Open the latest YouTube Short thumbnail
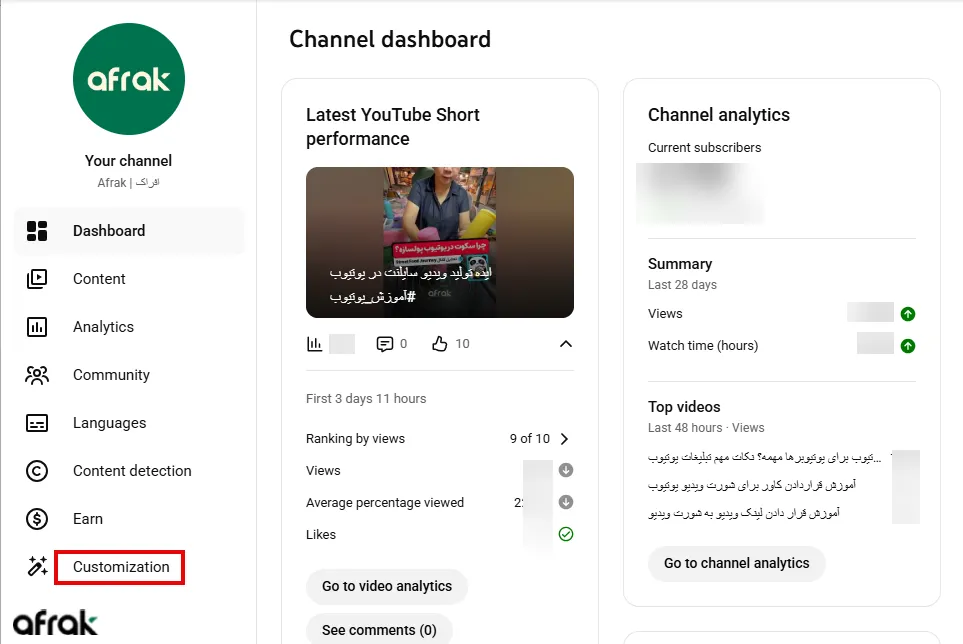This screenshot has height=644, width=963. coord(439,242)
